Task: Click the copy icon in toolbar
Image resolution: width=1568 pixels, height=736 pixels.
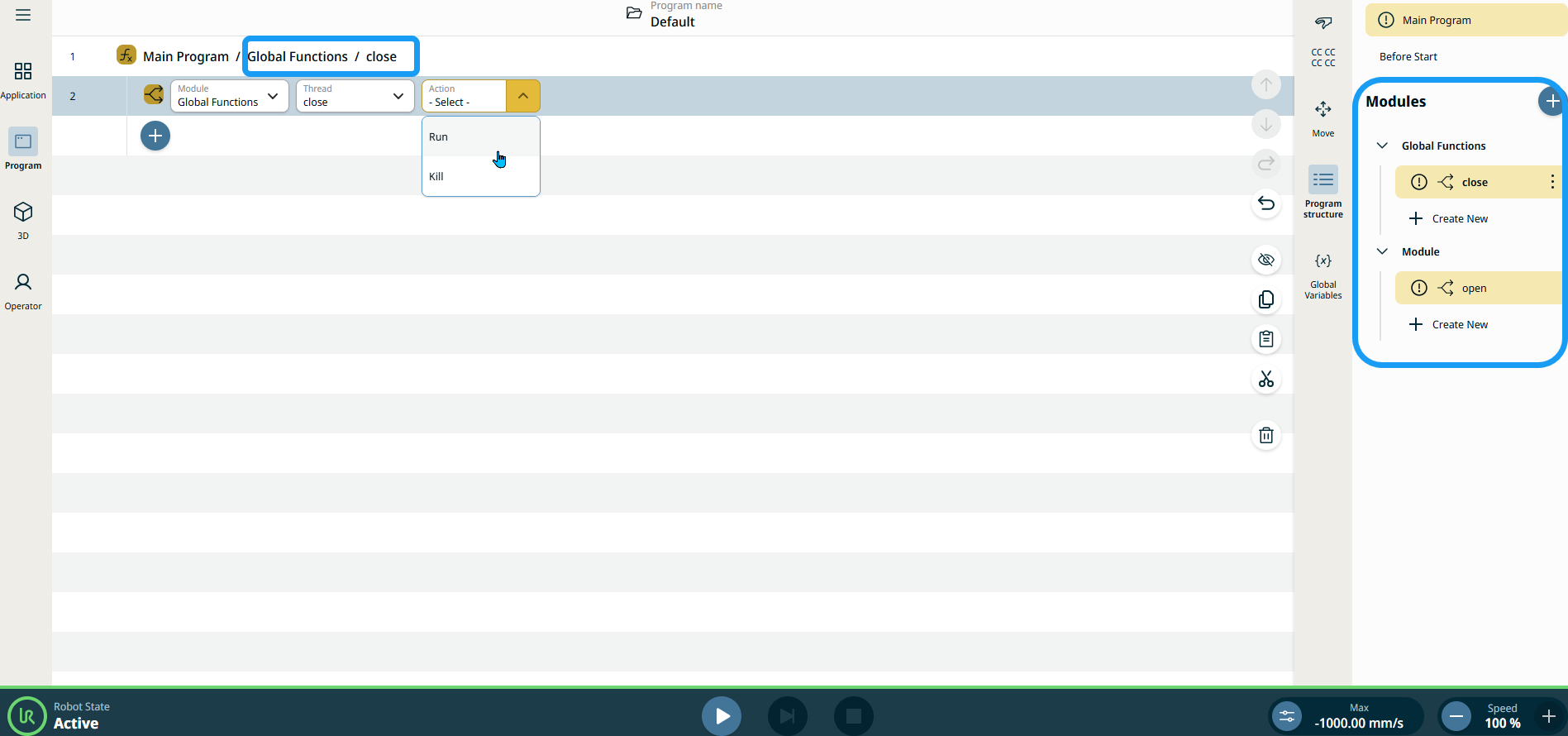Action: (1265, 299)
